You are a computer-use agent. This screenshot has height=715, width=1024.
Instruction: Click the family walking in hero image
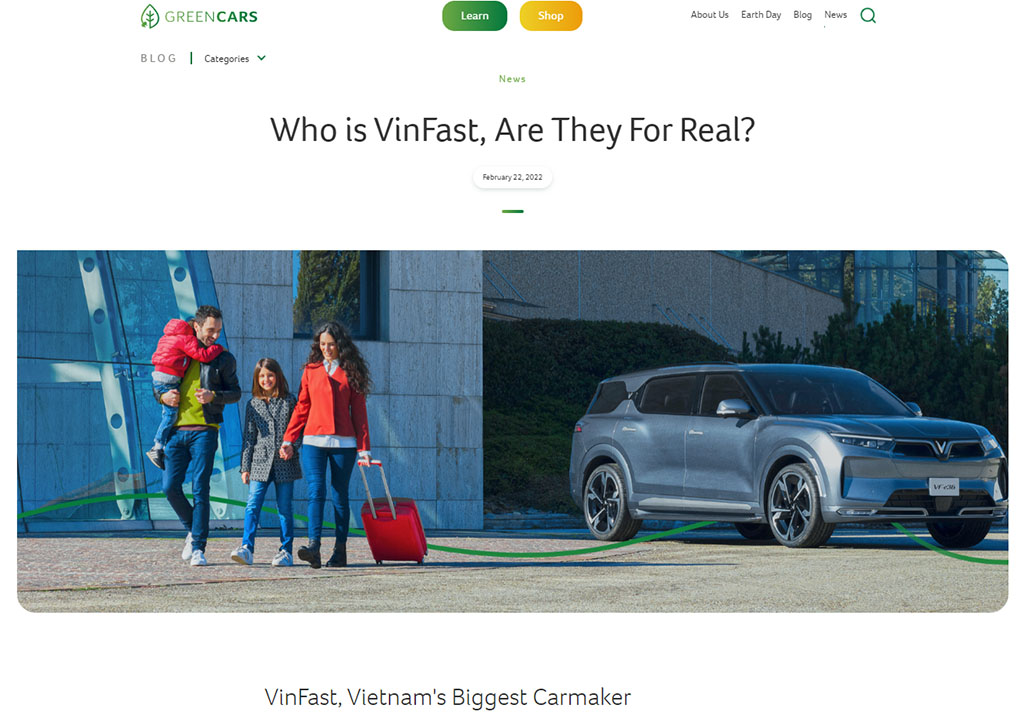coord(261,436)
